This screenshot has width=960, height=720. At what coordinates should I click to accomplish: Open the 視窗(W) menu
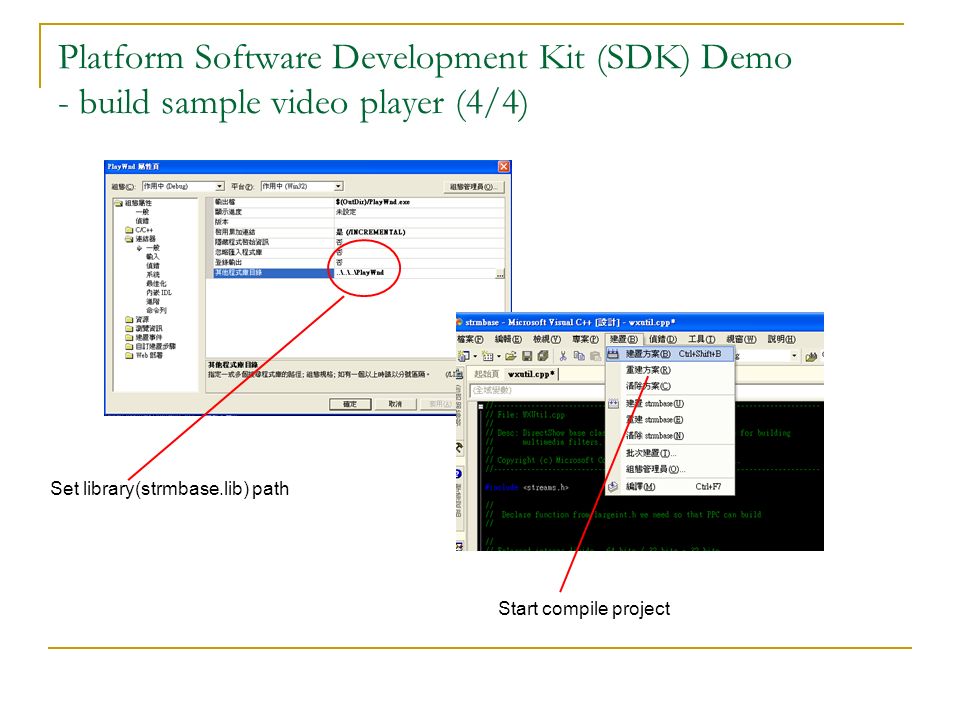coord(741,339)
